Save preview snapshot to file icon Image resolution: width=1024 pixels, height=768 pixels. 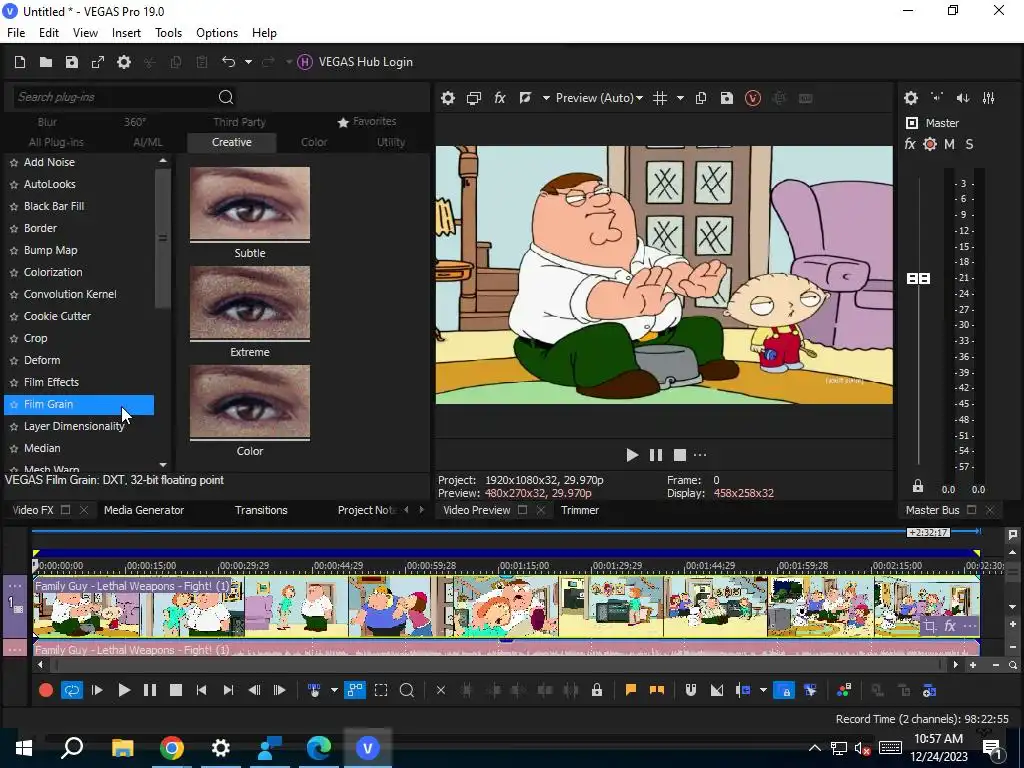coord(727,99)
